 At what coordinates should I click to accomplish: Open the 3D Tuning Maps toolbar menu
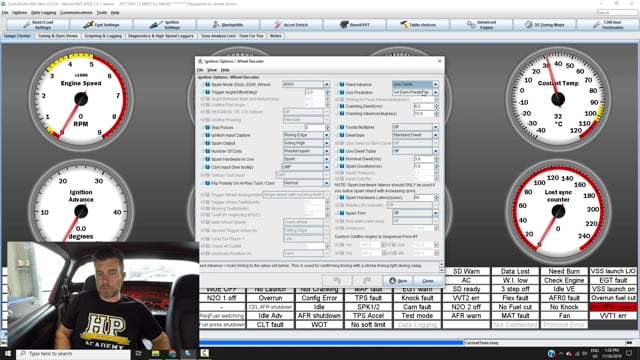click(x=544, y=24)
